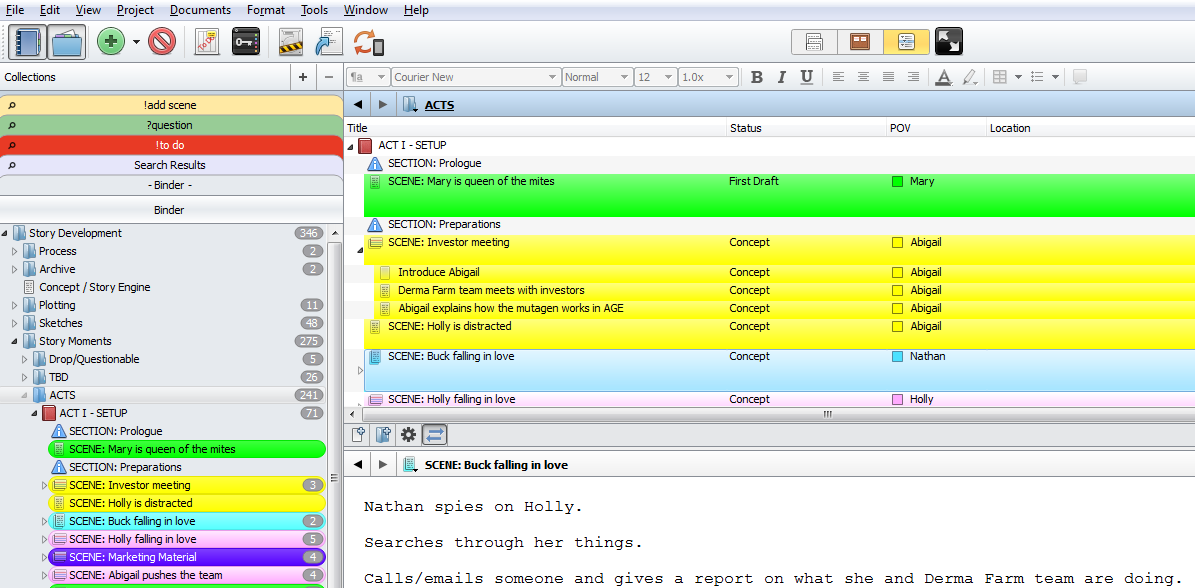The image size is (1195, 588).
Task: Select the '?question' collection tab
Action: (171, 125)
